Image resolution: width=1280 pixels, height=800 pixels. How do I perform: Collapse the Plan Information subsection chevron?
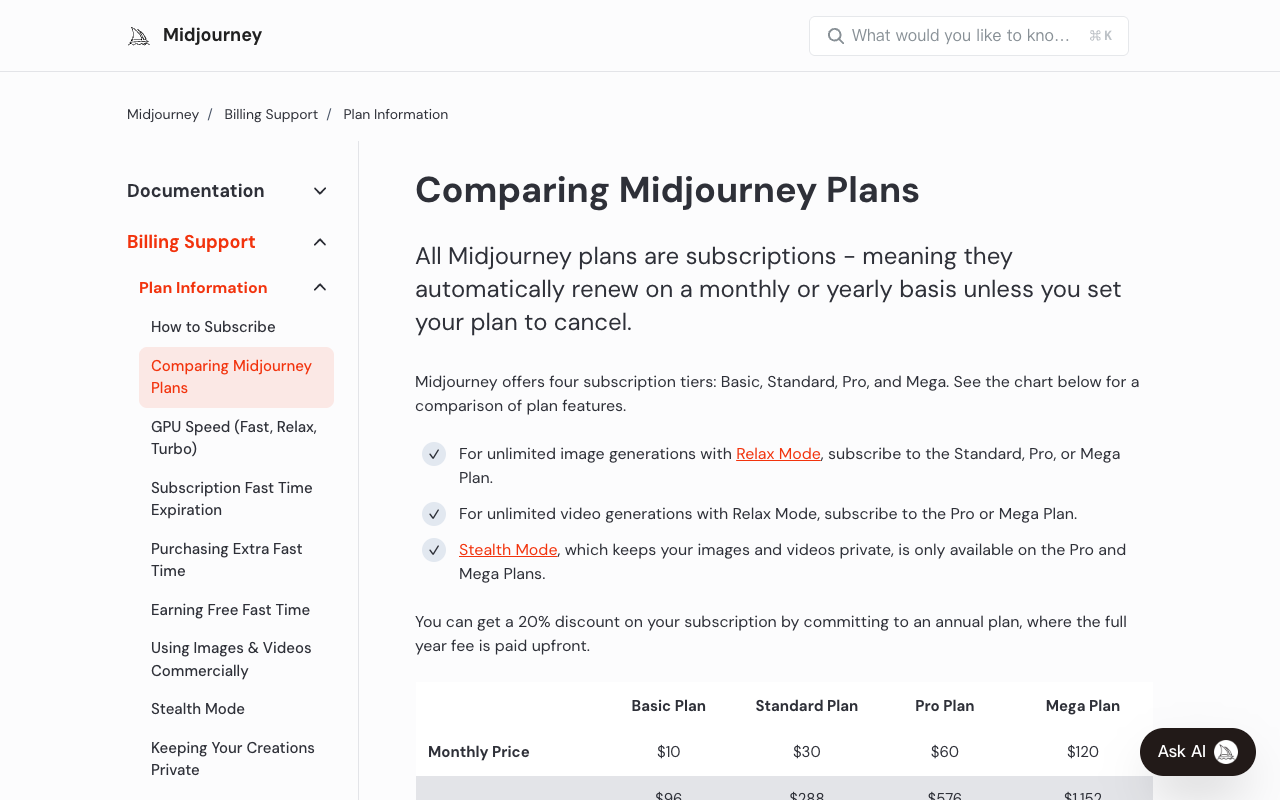tap(320, 288)
